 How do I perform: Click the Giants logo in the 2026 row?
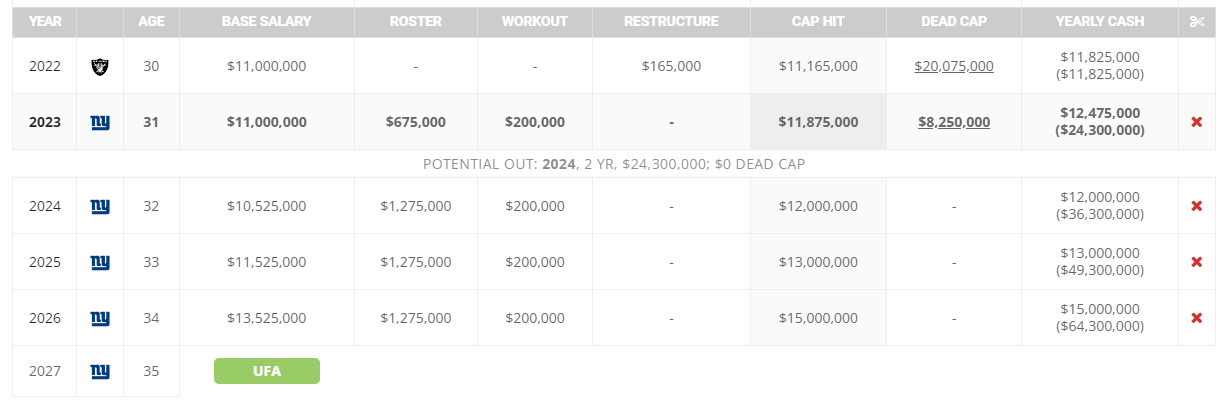click(100, 318)
